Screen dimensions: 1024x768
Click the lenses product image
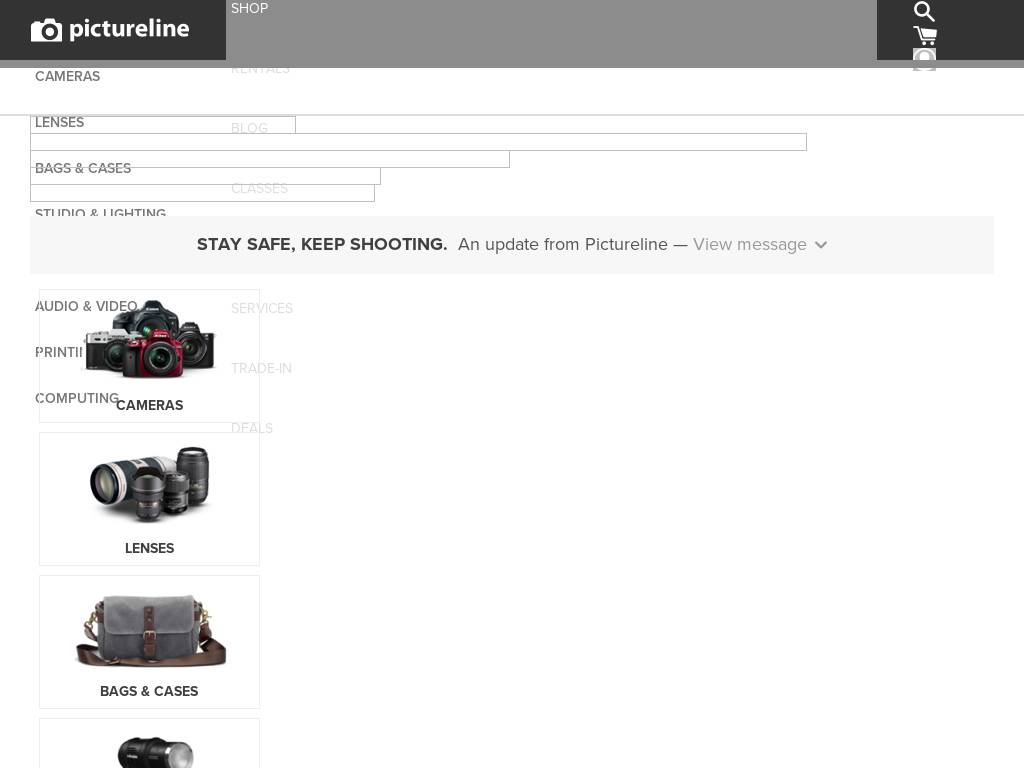point(149,484)
